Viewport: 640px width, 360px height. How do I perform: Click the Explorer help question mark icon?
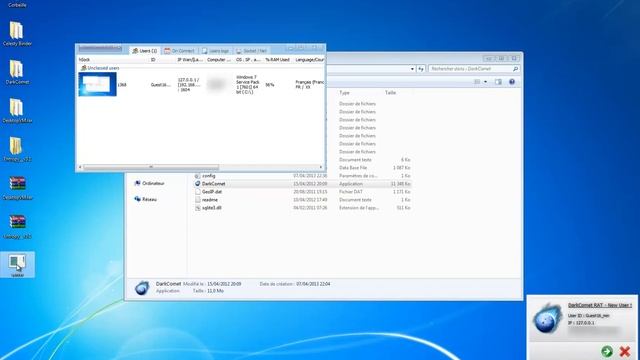pos(512,82)
